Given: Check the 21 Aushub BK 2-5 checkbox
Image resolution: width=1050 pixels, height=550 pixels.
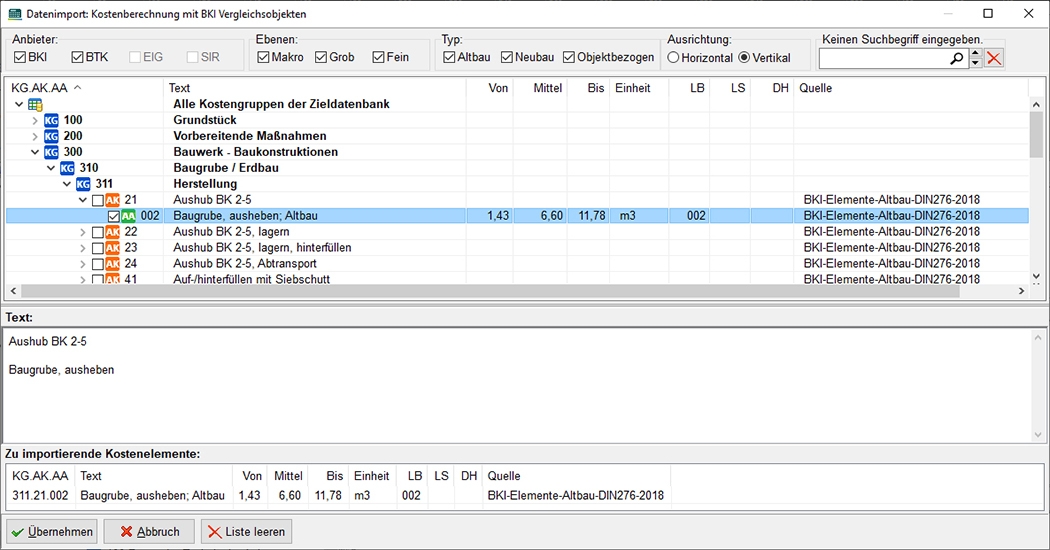Looking at the screenshot, I should point(98,200).
